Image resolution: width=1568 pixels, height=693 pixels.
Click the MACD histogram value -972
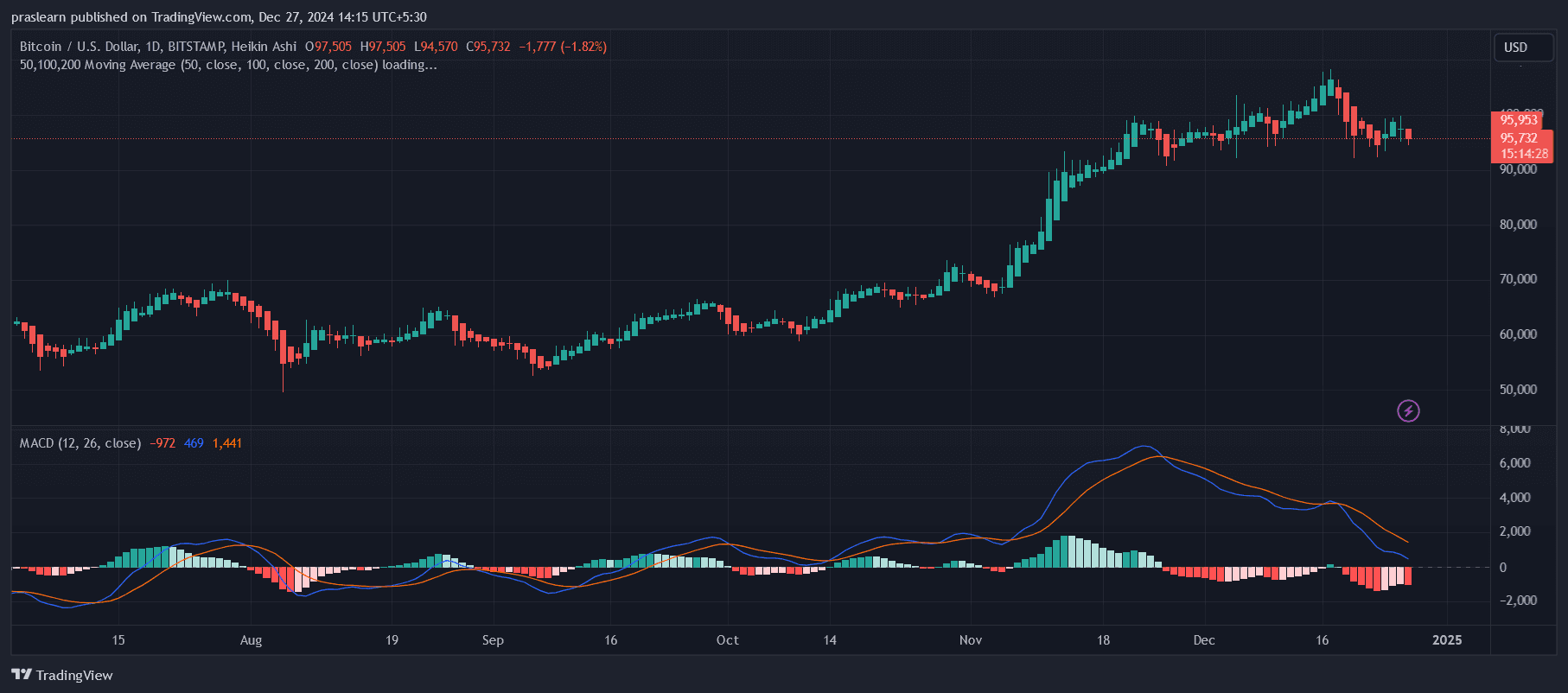click(163, 443)
